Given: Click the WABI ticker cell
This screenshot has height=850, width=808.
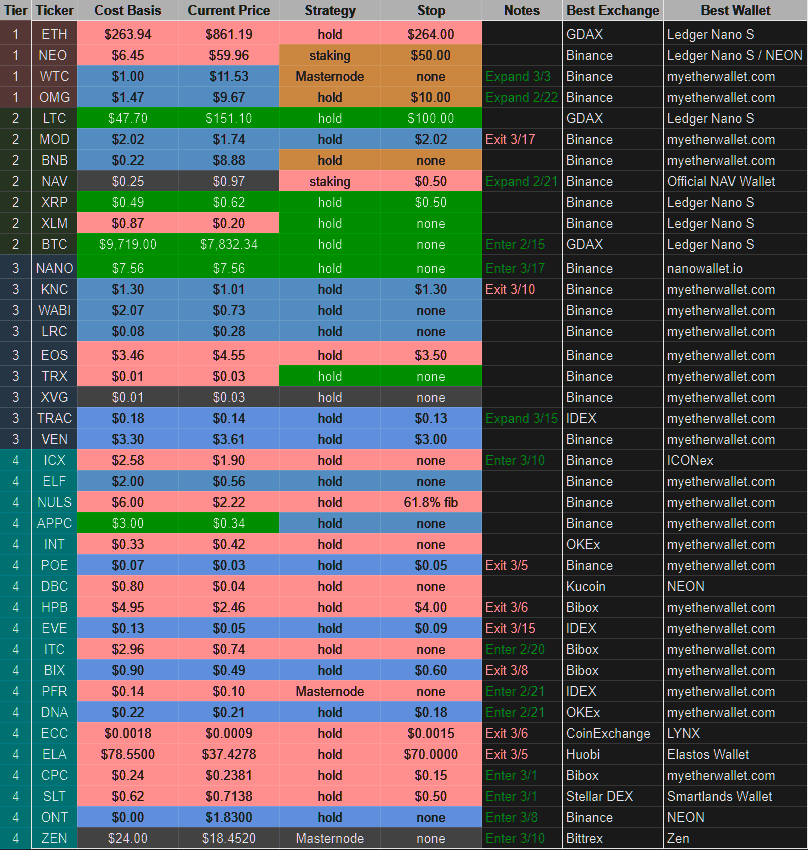Looking at the screenshot, I should click(x=54, y=310).
